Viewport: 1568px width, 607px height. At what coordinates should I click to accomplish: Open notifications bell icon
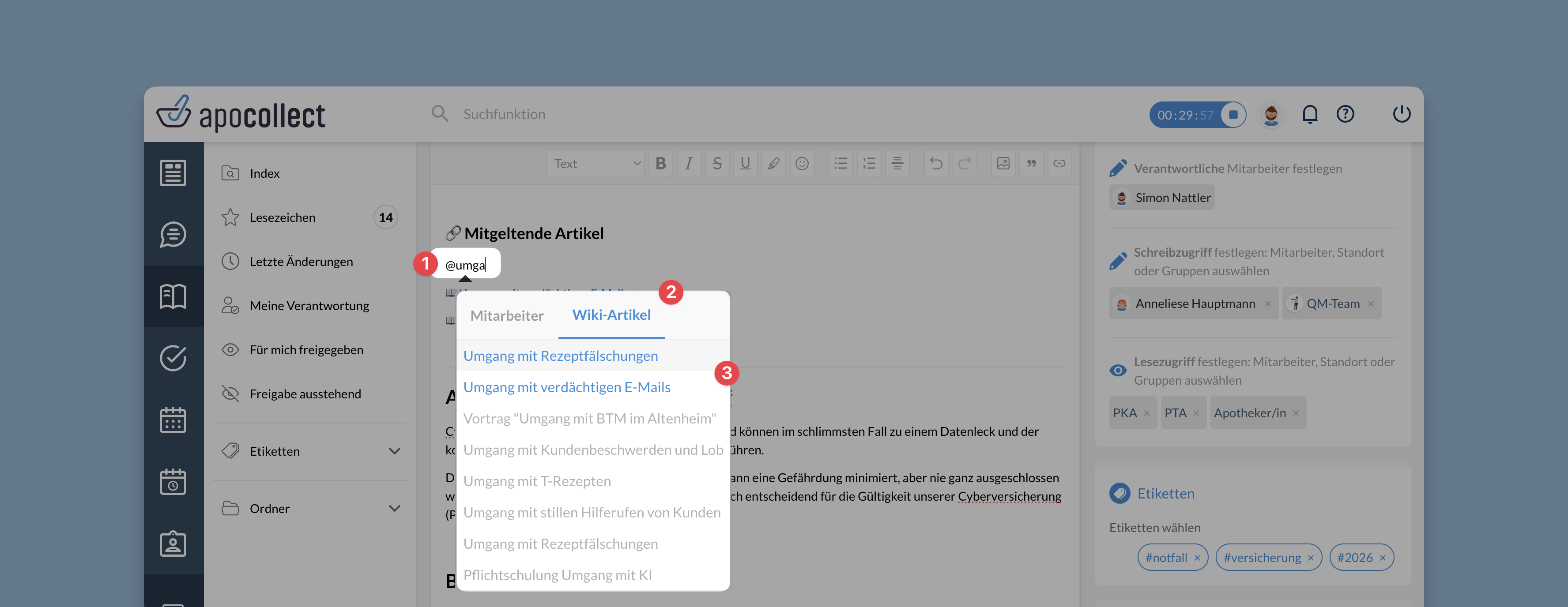click(x=1309, y=114)
